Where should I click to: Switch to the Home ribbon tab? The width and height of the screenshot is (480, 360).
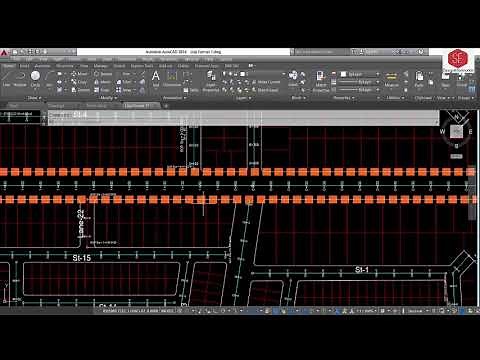tap(8, 66)
